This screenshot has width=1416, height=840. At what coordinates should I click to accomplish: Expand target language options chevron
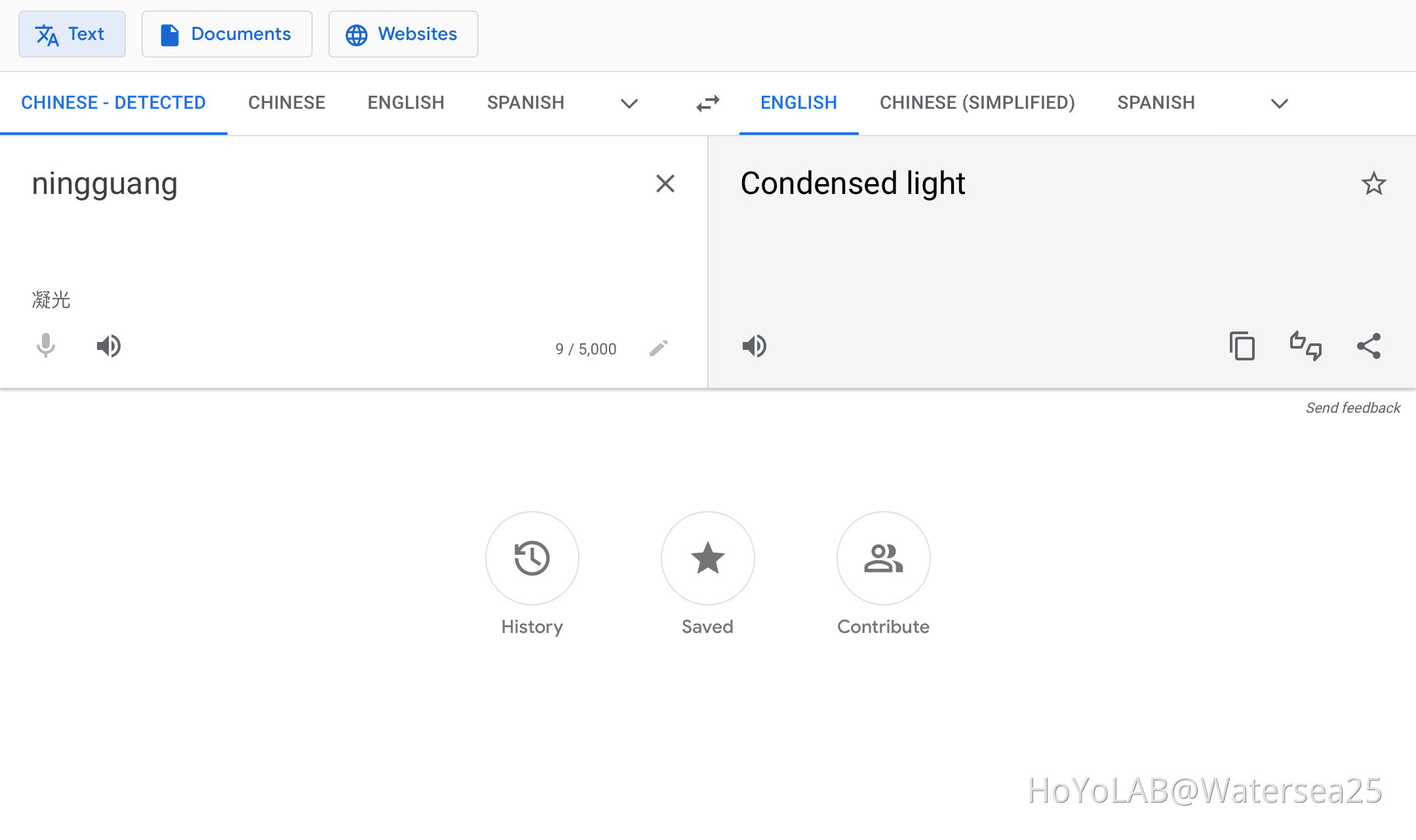pos(1279,104)
